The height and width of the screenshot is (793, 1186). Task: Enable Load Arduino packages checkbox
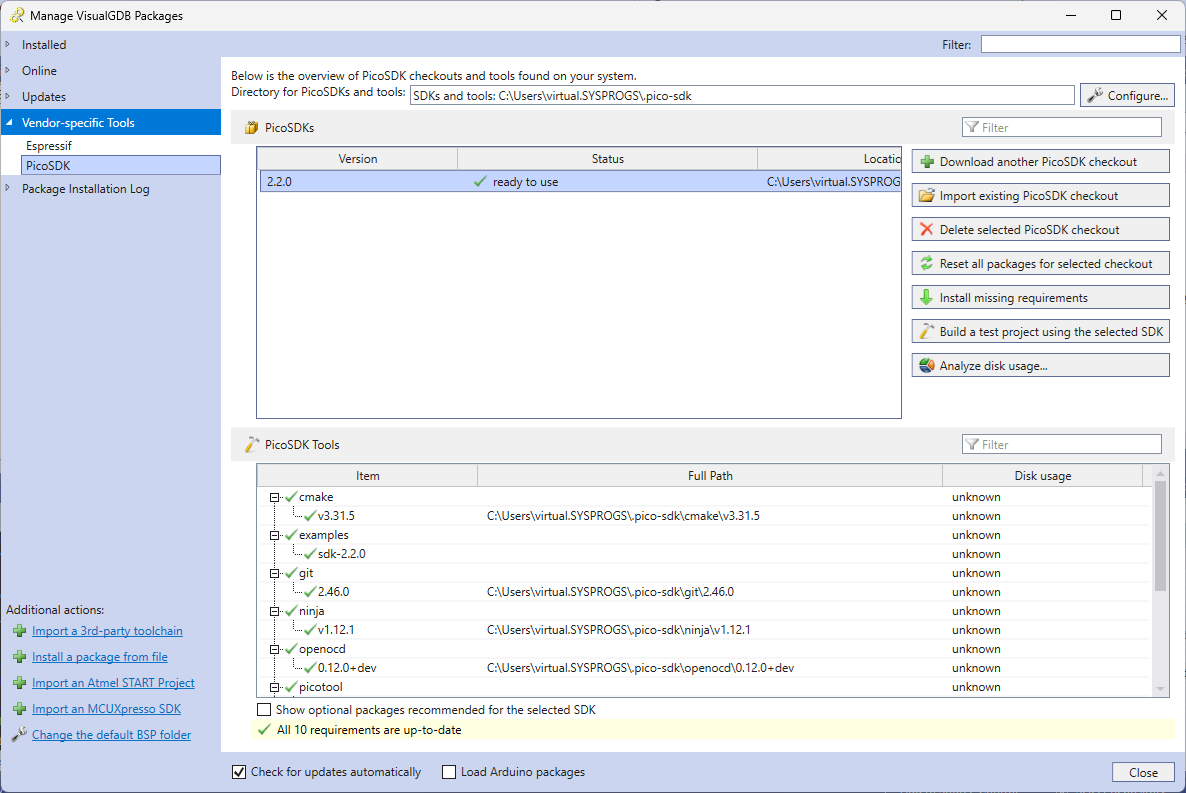tap(449, 772)
